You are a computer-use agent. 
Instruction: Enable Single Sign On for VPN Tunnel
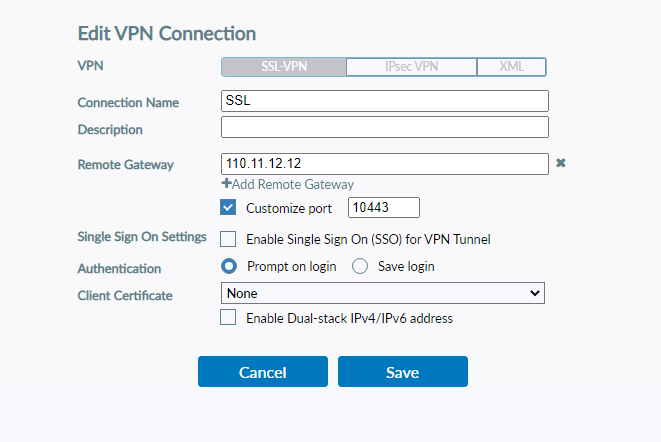(228, 239)
